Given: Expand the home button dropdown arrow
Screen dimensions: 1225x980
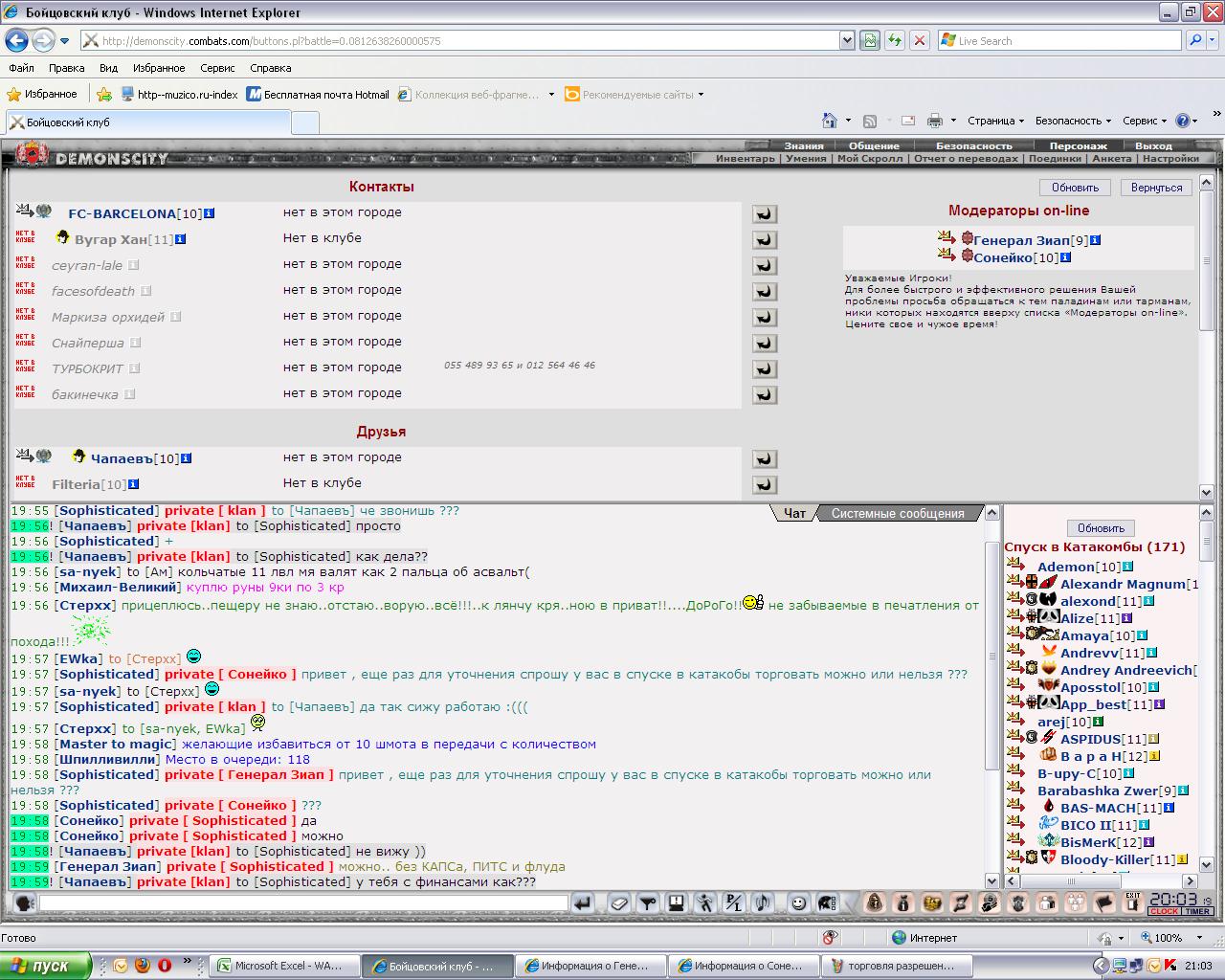Looking at the screenshot, I should click(x=848, y=121).
